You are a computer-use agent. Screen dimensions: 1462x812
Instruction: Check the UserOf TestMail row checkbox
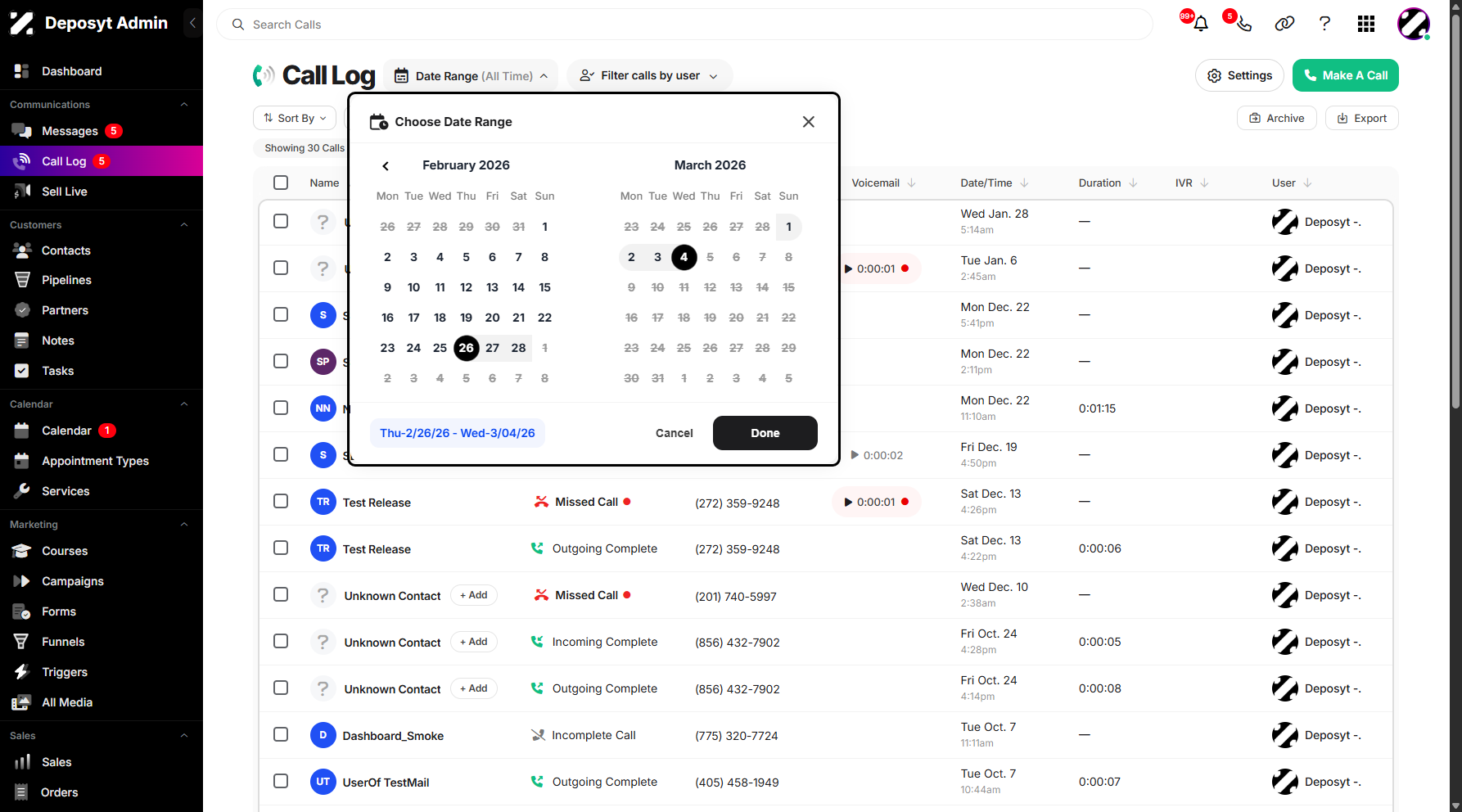[281, 781]
